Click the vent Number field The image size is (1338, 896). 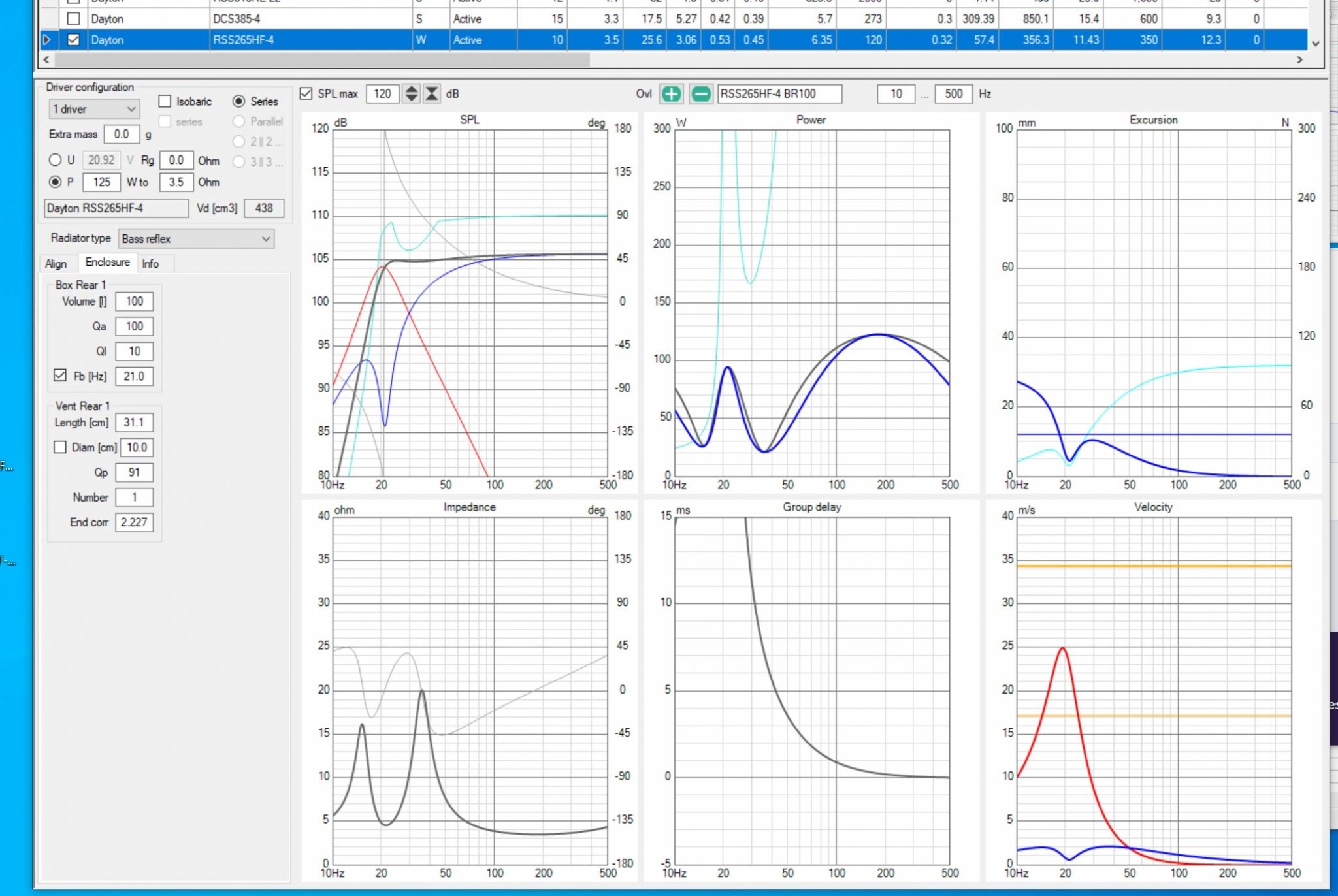coord(135,498)
